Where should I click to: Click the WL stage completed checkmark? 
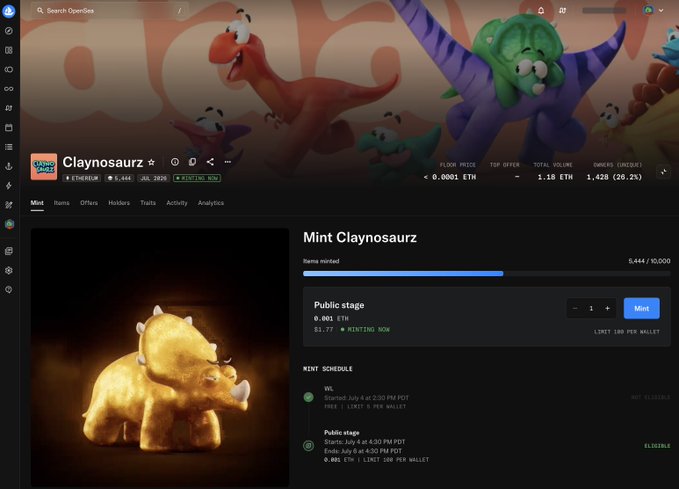308,397
